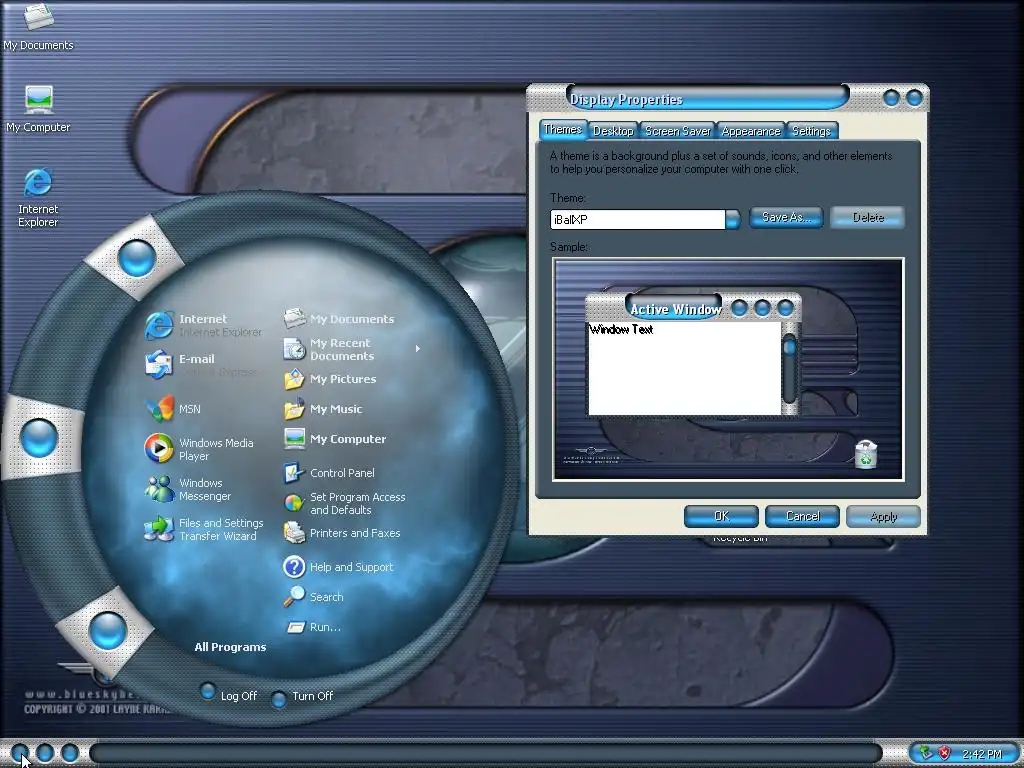Screen dimensions: 1024x768
Task: Open Internet Explorer from the start menu
Action: (x=204, y=325)
